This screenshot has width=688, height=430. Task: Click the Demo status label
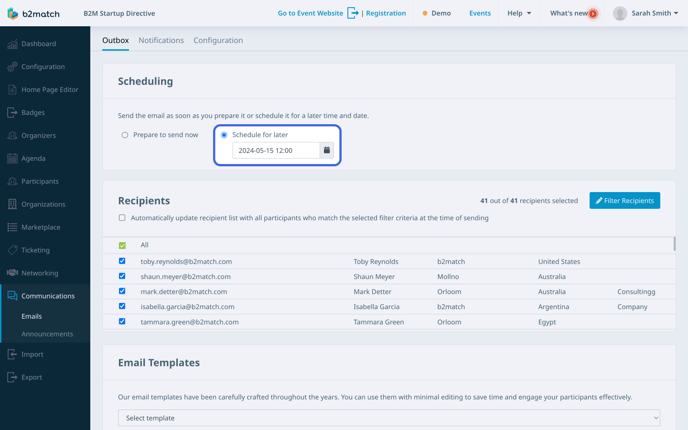(441, 13)
